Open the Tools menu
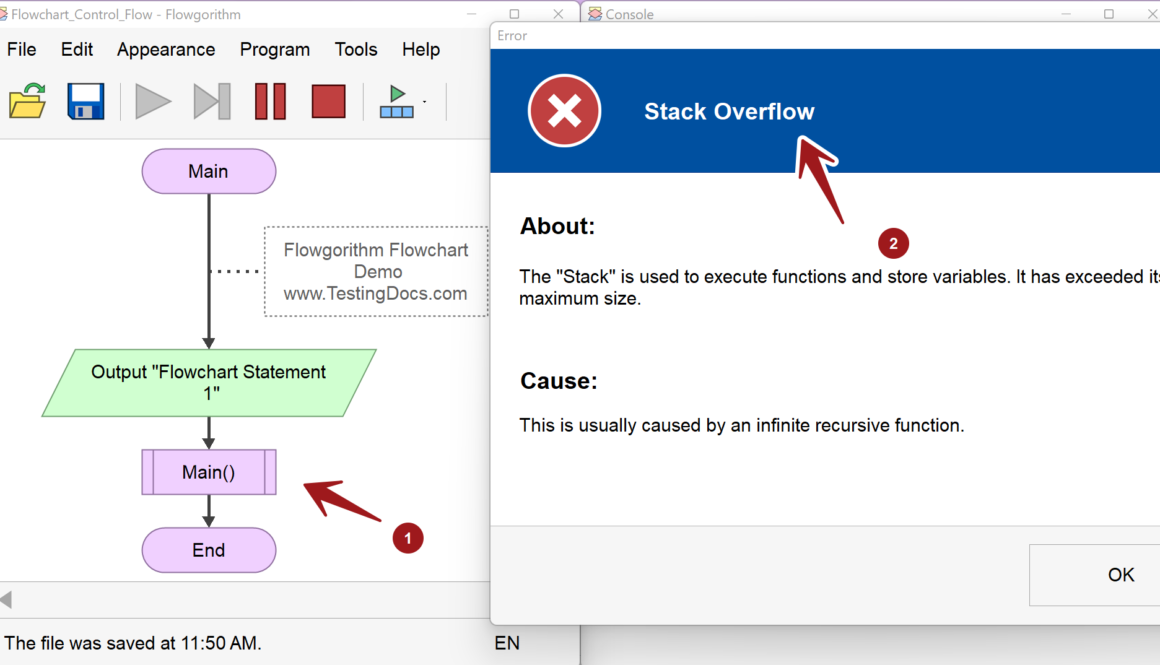This screenshot has height=665, width=1160. [x=356, y=50]
